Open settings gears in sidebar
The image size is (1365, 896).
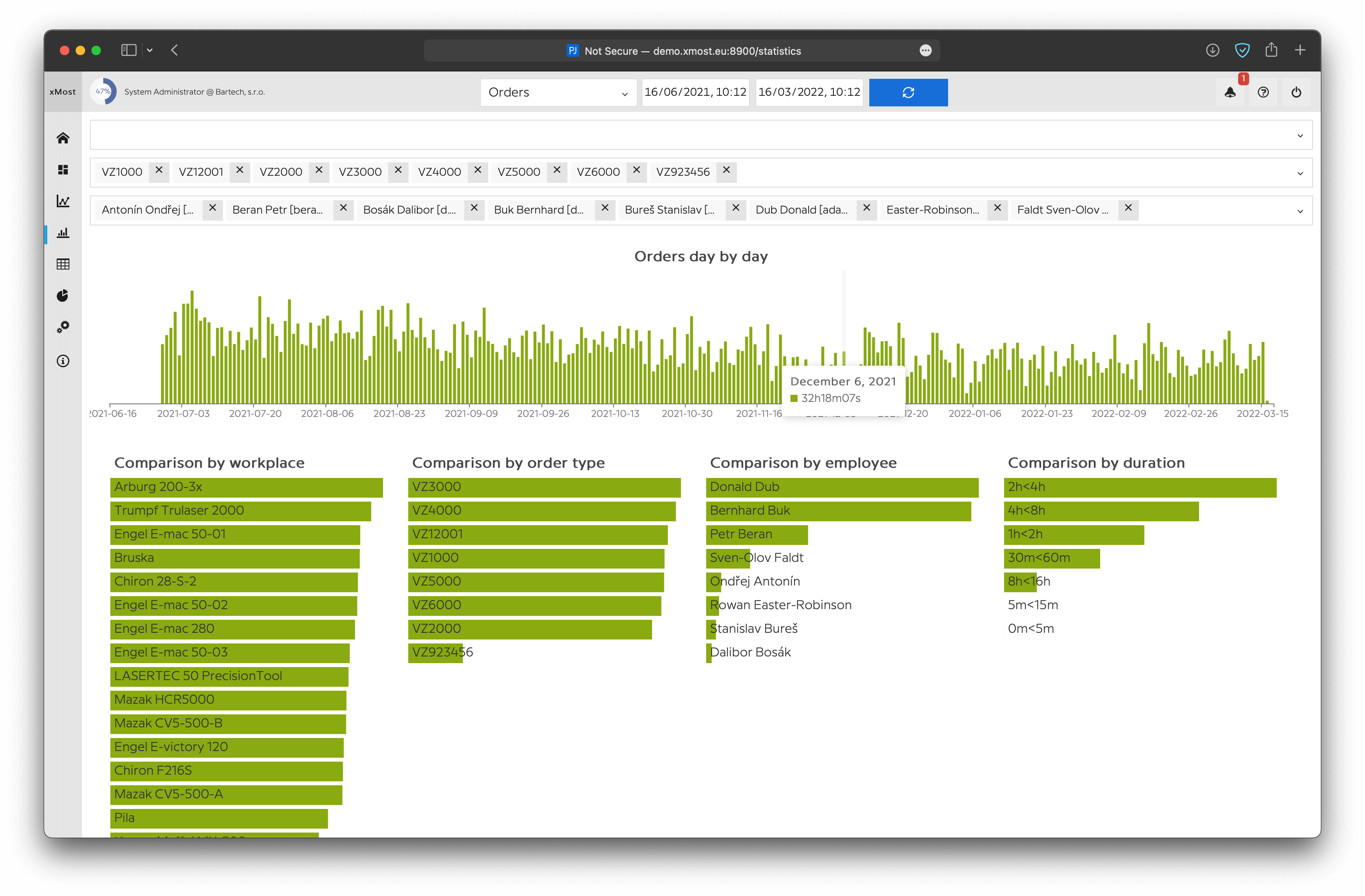tap(63, 327)
